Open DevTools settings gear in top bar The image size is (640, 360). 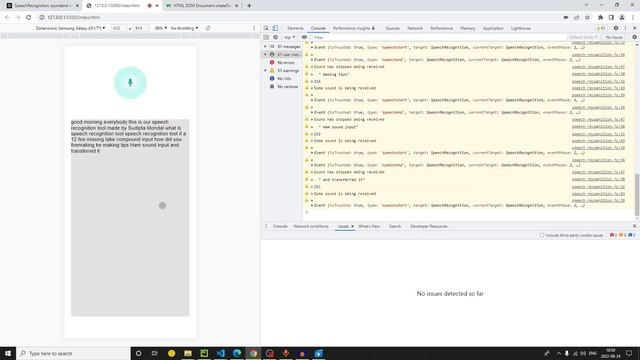click(x=616, y=28)
